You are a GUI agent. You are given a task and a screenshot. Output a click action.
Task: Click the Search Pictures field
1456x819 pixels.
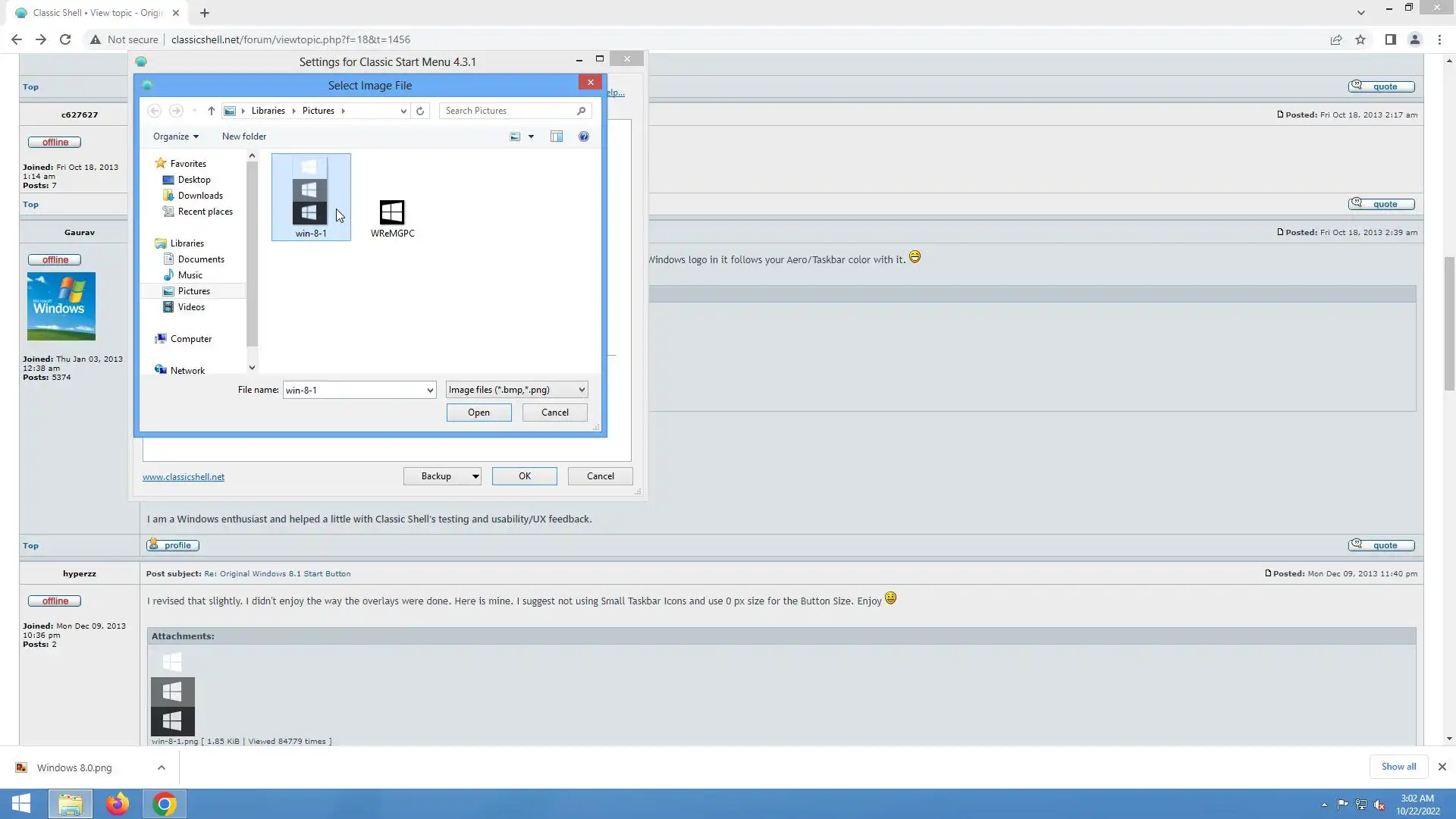pyautogui.click(x=508, y=111)
